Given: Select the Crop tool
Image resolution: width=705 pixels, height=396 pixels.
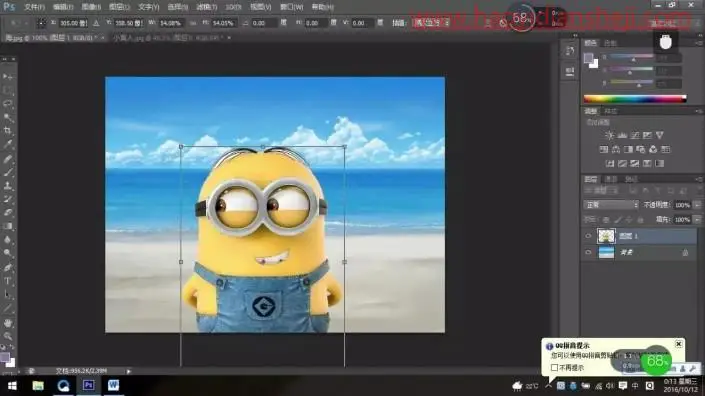Looking at the screenshot, I should coord(8,131).
